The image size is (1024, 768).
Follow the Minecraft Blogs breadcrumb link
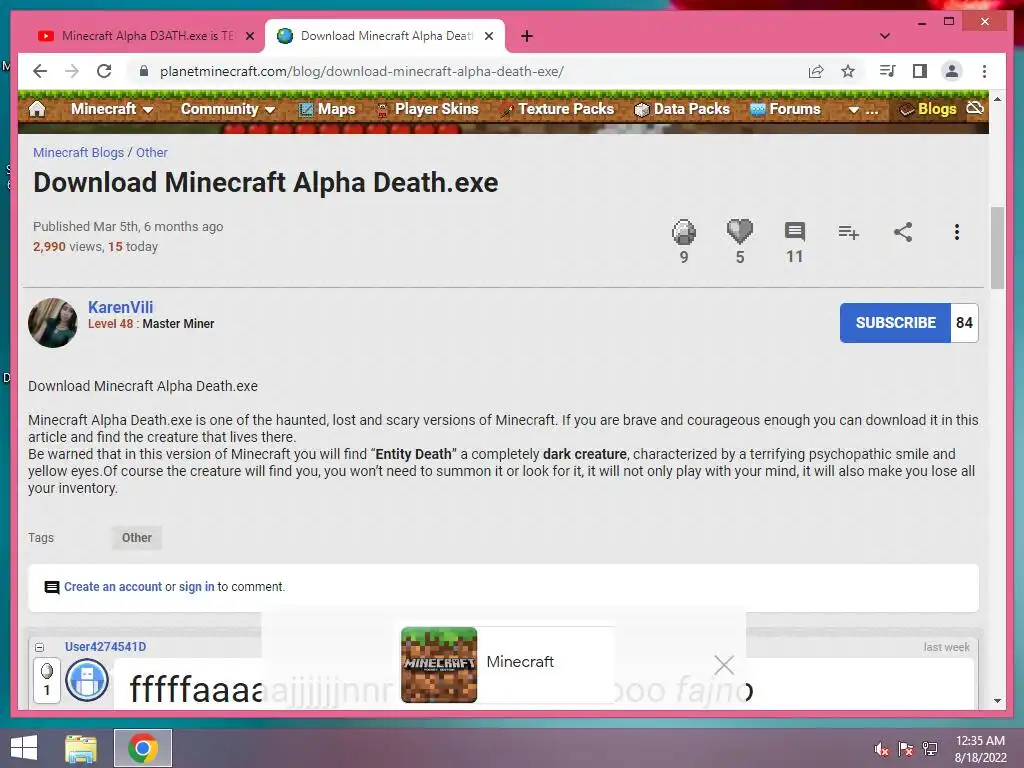click(78, 152)
